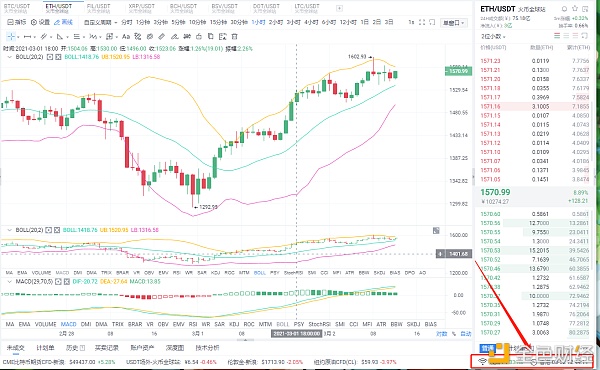Enable KDJ in the MACD pane indicator row
The image size is (600, 370).
(x=234, y=324)
